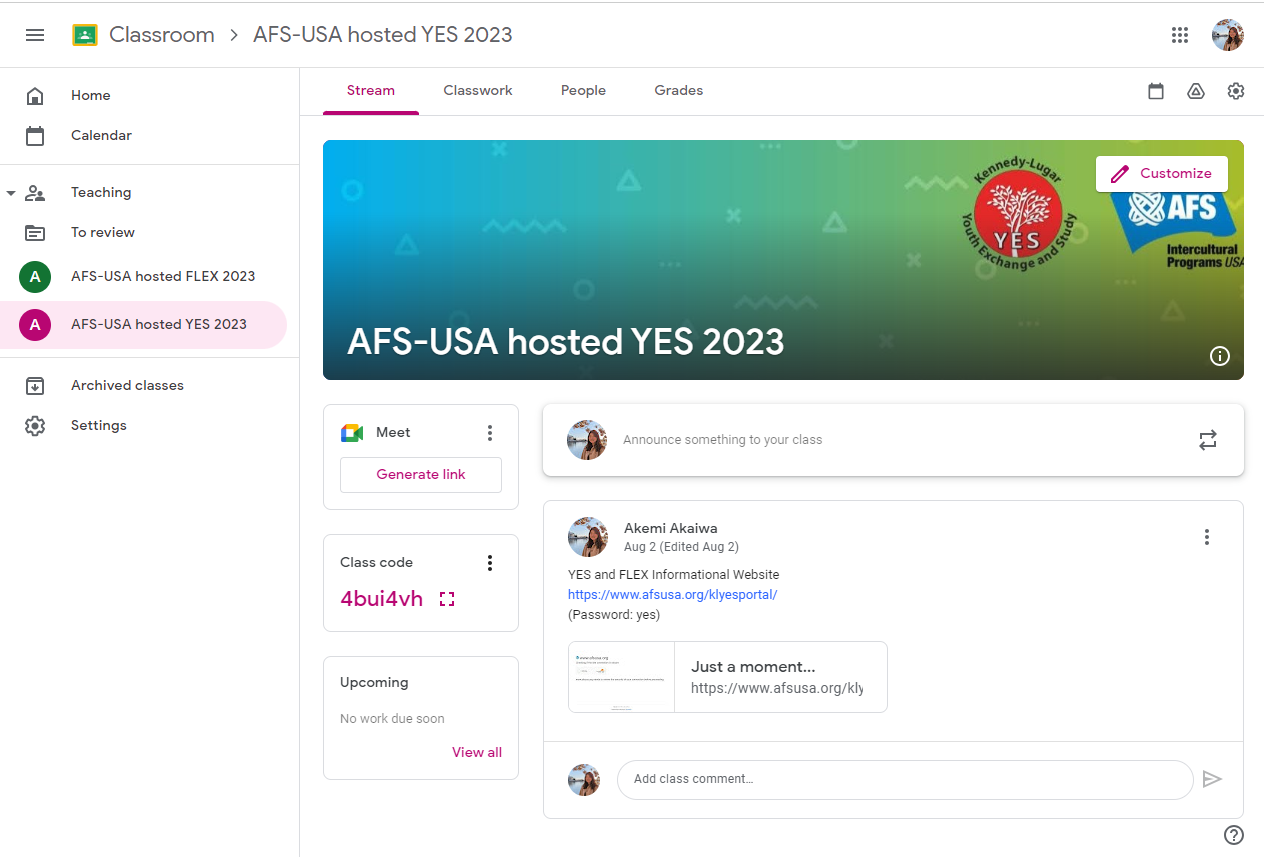Click the Customize banner button
Image resolution: width=1264 pixels, height=857 pixels.
1162,174
